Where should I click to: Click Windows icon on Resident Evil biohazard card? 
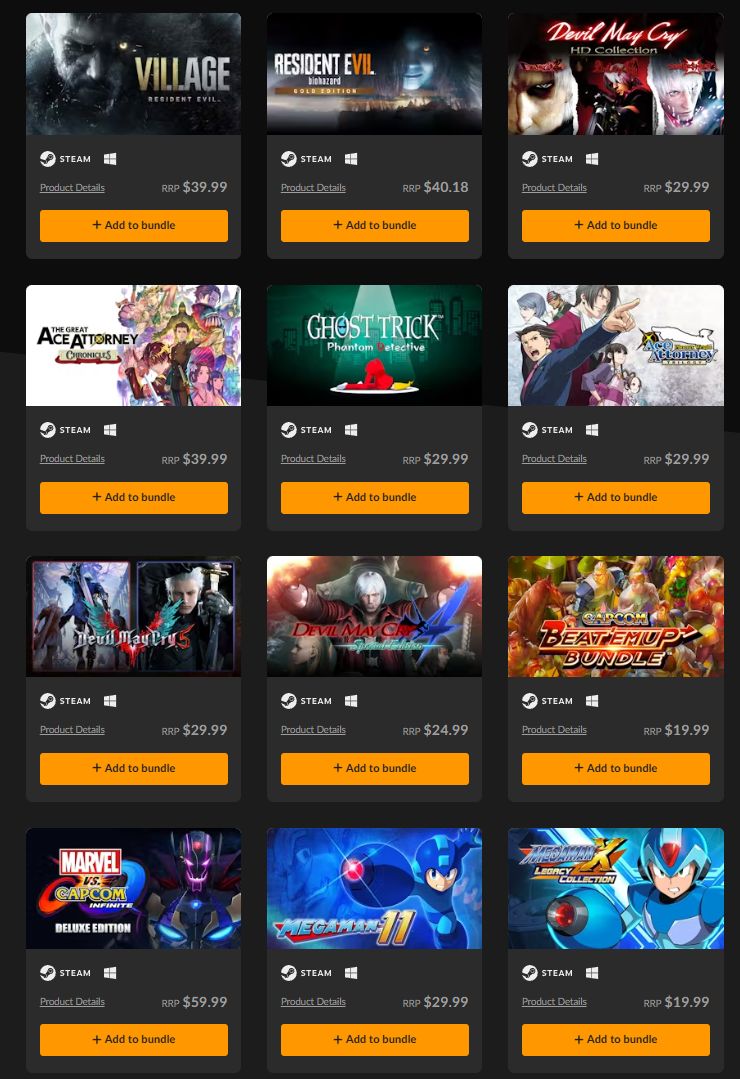click(351, 159)
